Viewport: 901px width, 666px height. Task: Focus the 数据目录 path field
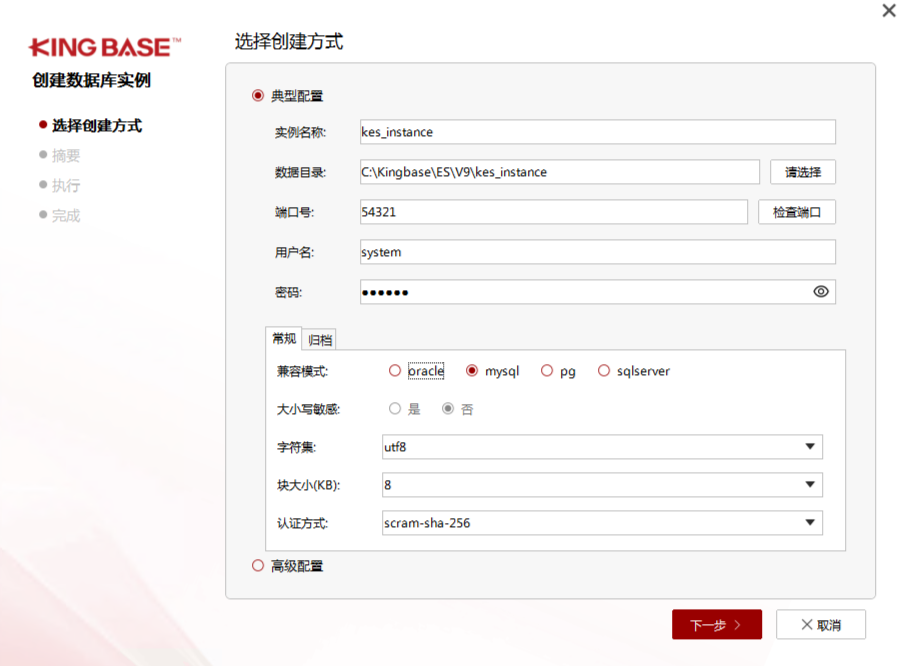(x=560, y=172)
